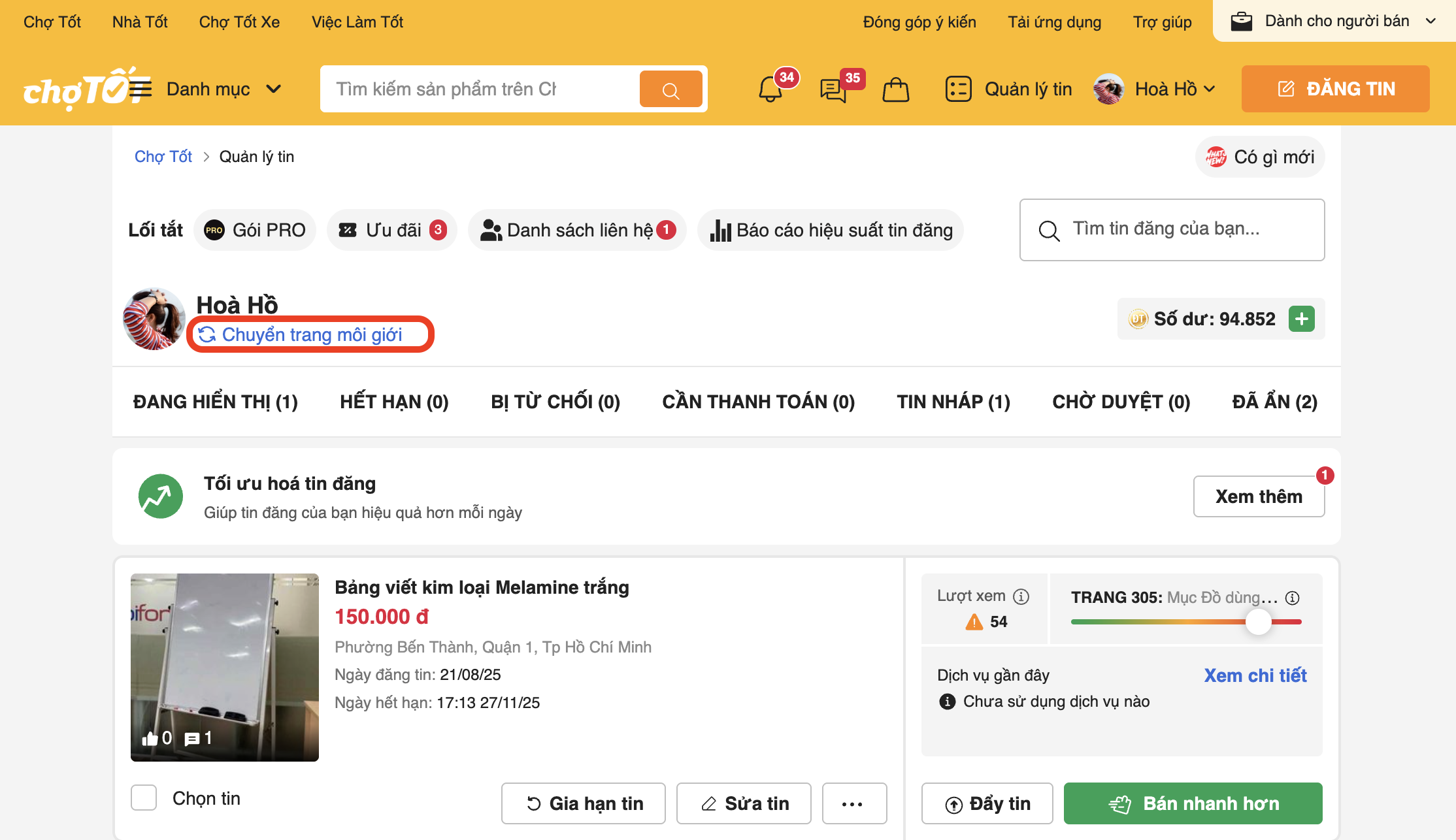Click green plus to top up balance
This screenshot has height=840, width=1456.
pos(1301,319)
